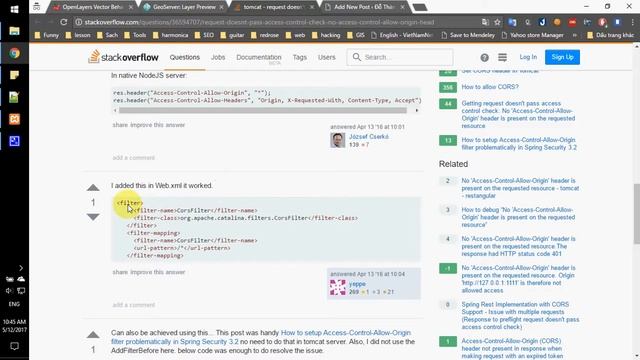Click the code block horizontal scrollbar
This screenshot has width=640, height=360.
tap(262, 110)
